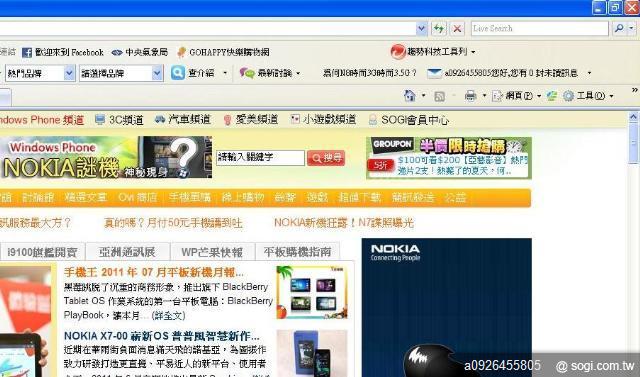This screenshot has height=377, width=640.
Task: Click the Live Search magnifier icon
Action: [619, 28]
